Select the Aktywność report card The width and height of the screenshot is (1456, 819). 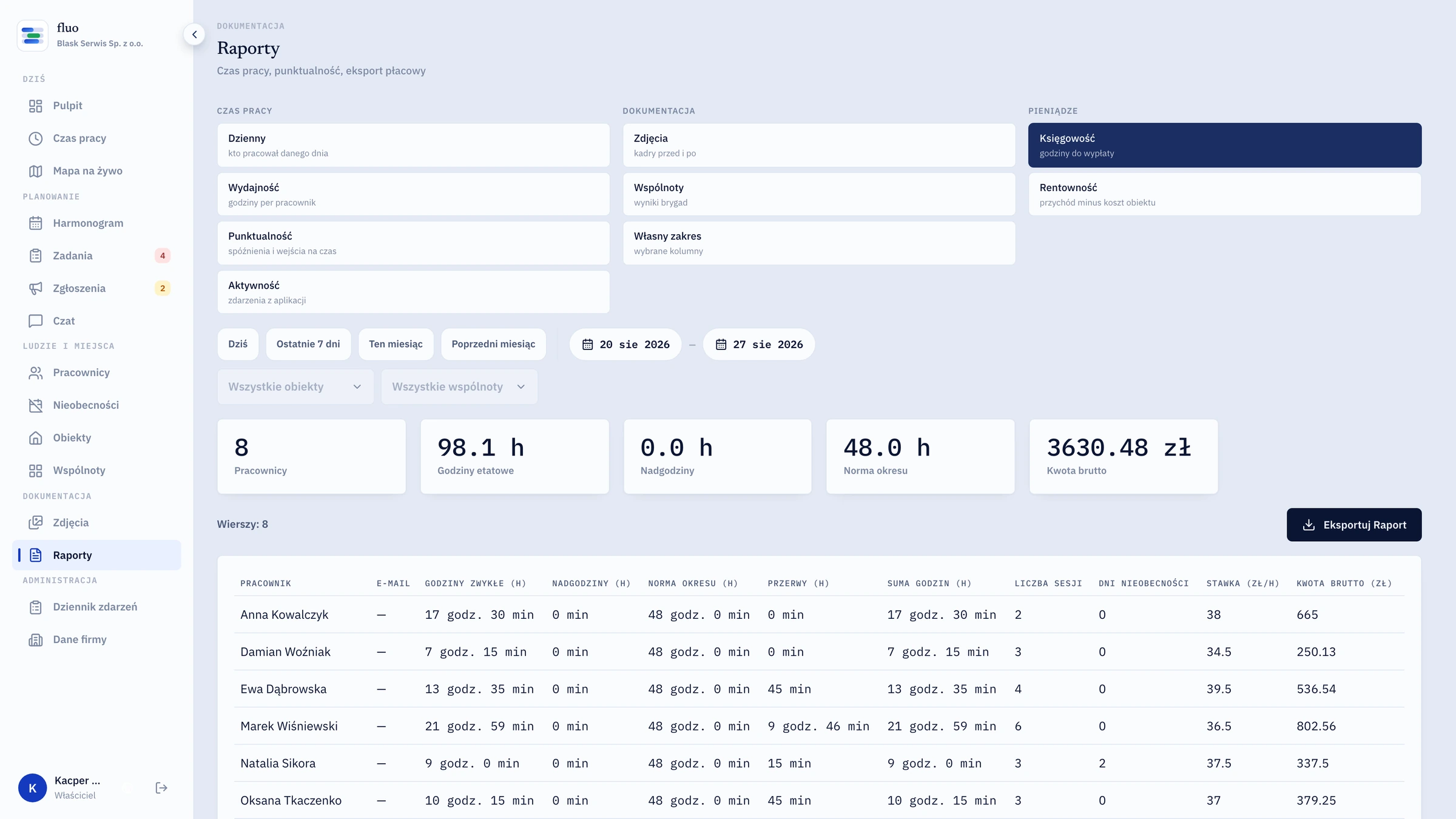[x=413, y=292]
